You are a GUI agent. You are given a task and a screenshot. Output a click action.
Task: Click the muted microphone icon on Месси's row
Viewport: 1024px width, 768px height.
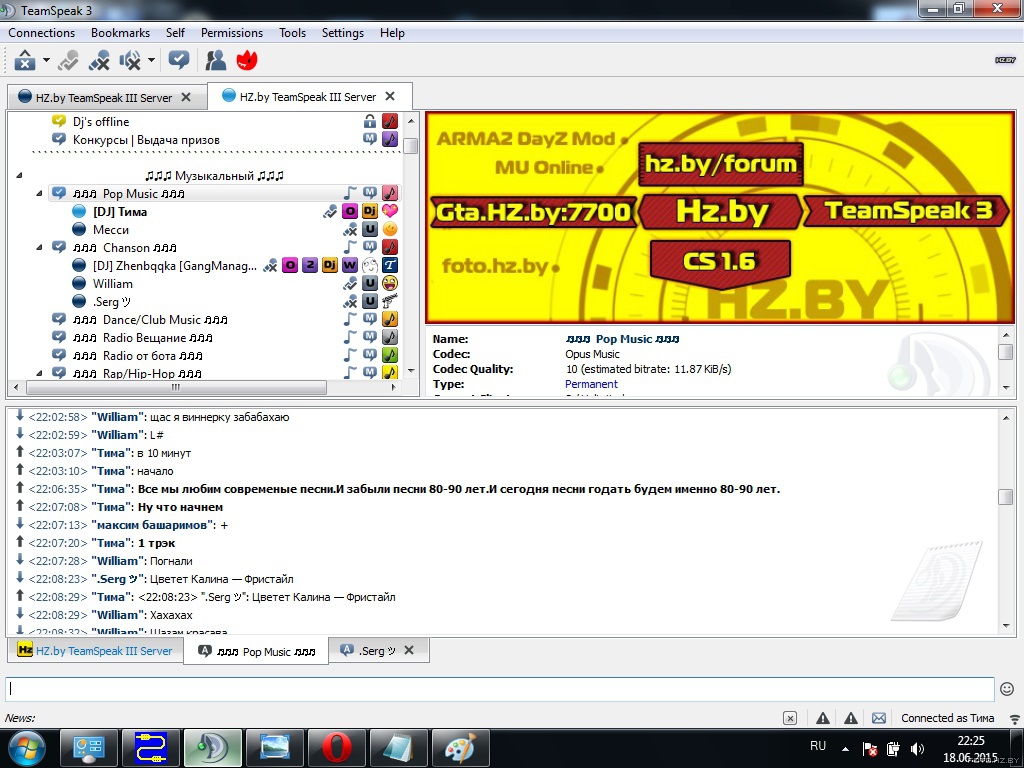350,229
